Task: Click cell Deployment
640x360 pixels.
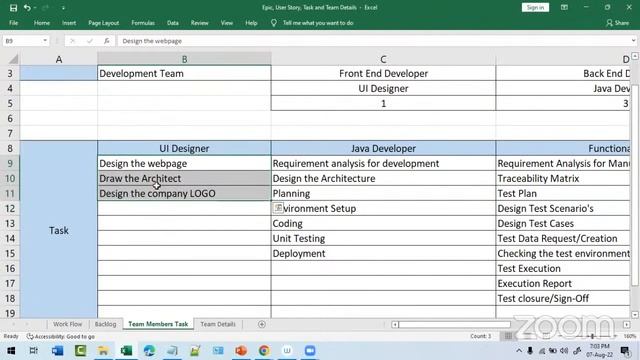Action: 383,253
